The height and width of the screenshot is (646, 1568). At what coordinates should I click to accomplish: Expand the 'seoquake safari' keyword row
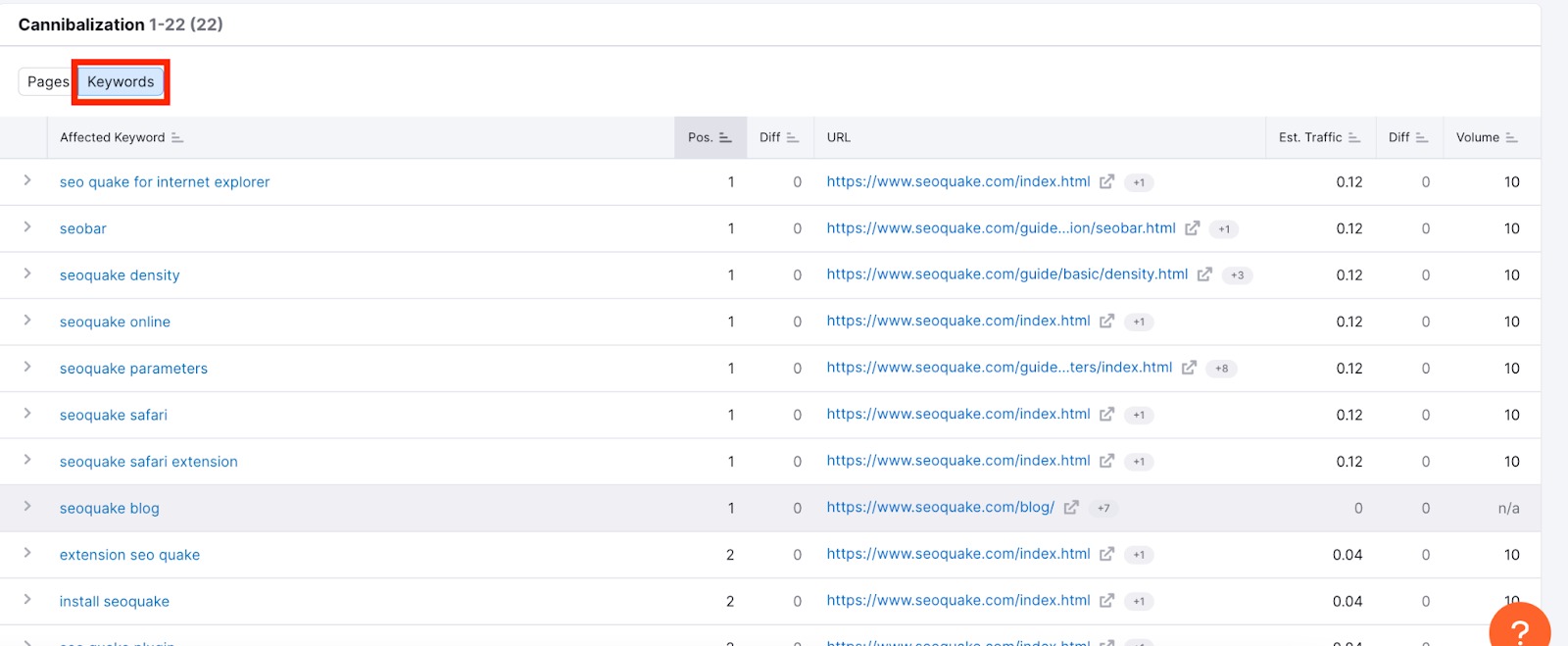pyautogui.click(x=27, y=414)
